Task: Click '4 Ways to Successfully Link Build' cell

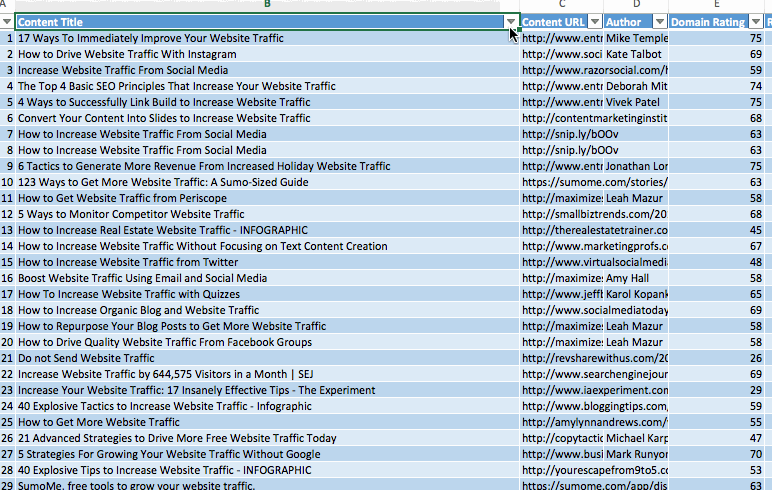Action: tap(267, 102)
